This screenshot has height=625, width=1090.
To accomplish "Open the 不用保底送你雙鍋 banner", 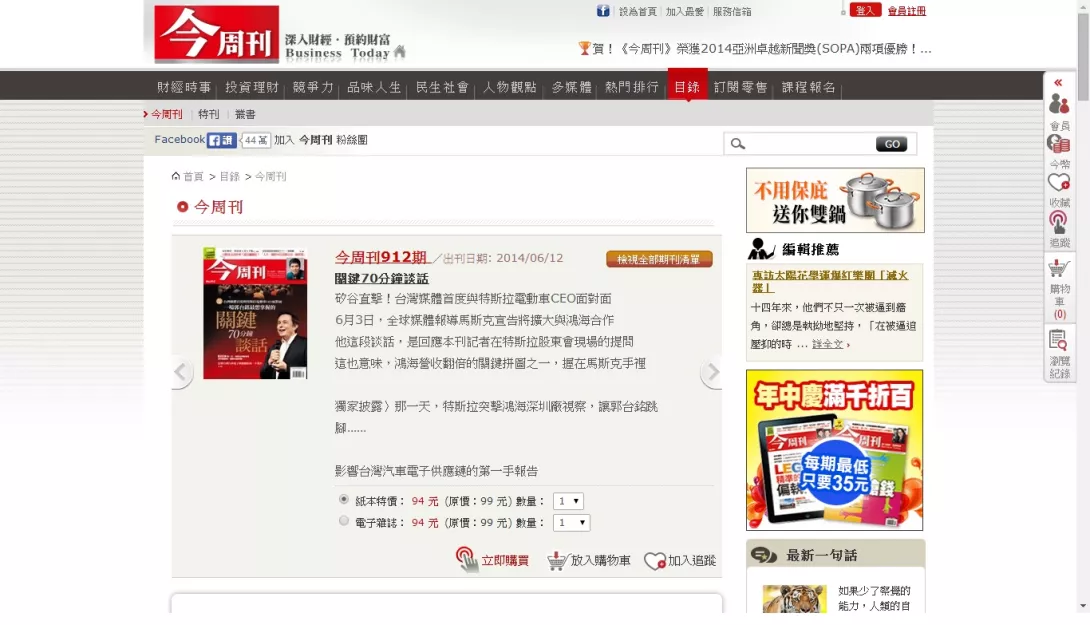I will tap(835, 200).
